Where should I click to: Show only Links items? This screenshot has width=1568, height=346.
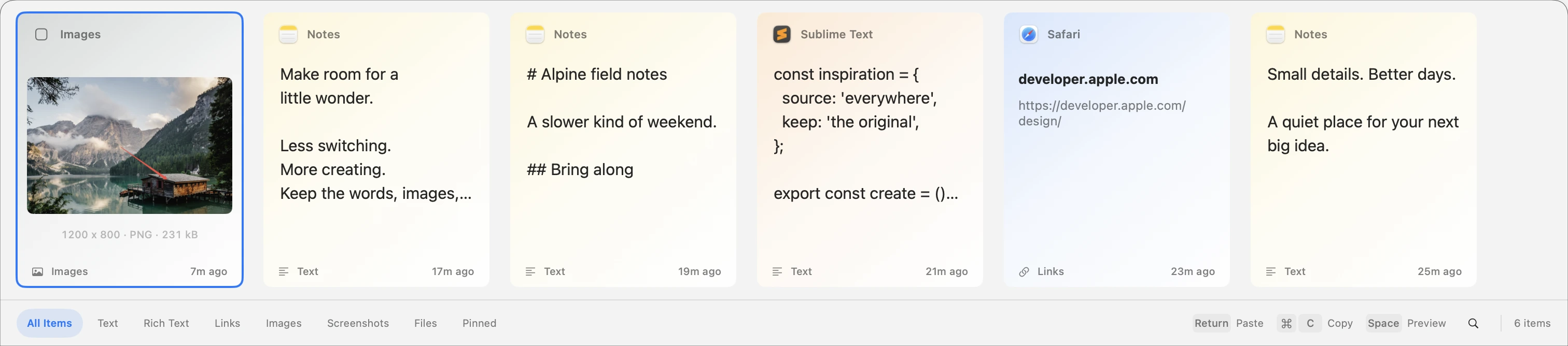227,324
